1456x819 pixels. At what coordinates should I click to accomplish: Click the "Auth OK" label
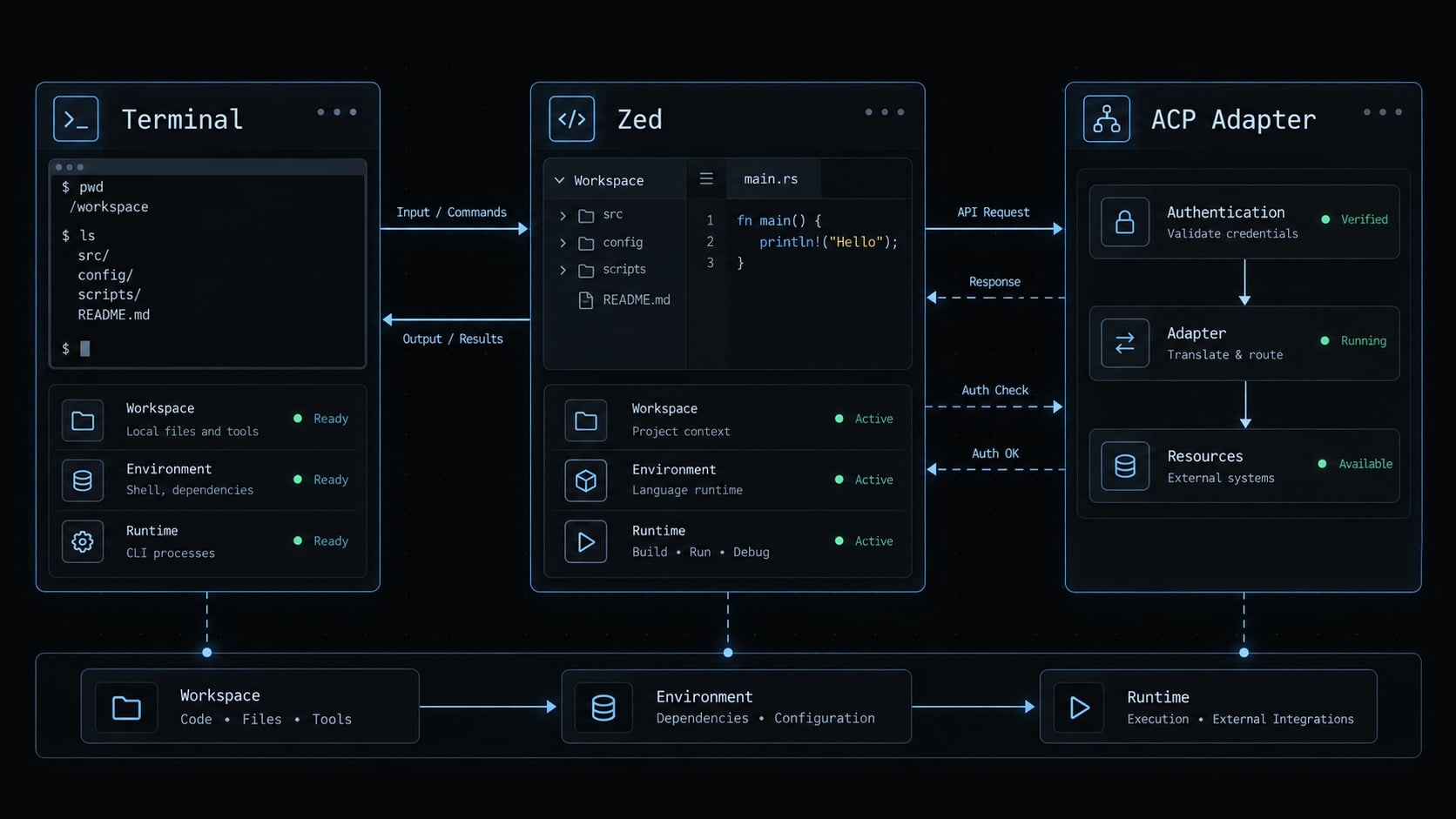(995, 453)
